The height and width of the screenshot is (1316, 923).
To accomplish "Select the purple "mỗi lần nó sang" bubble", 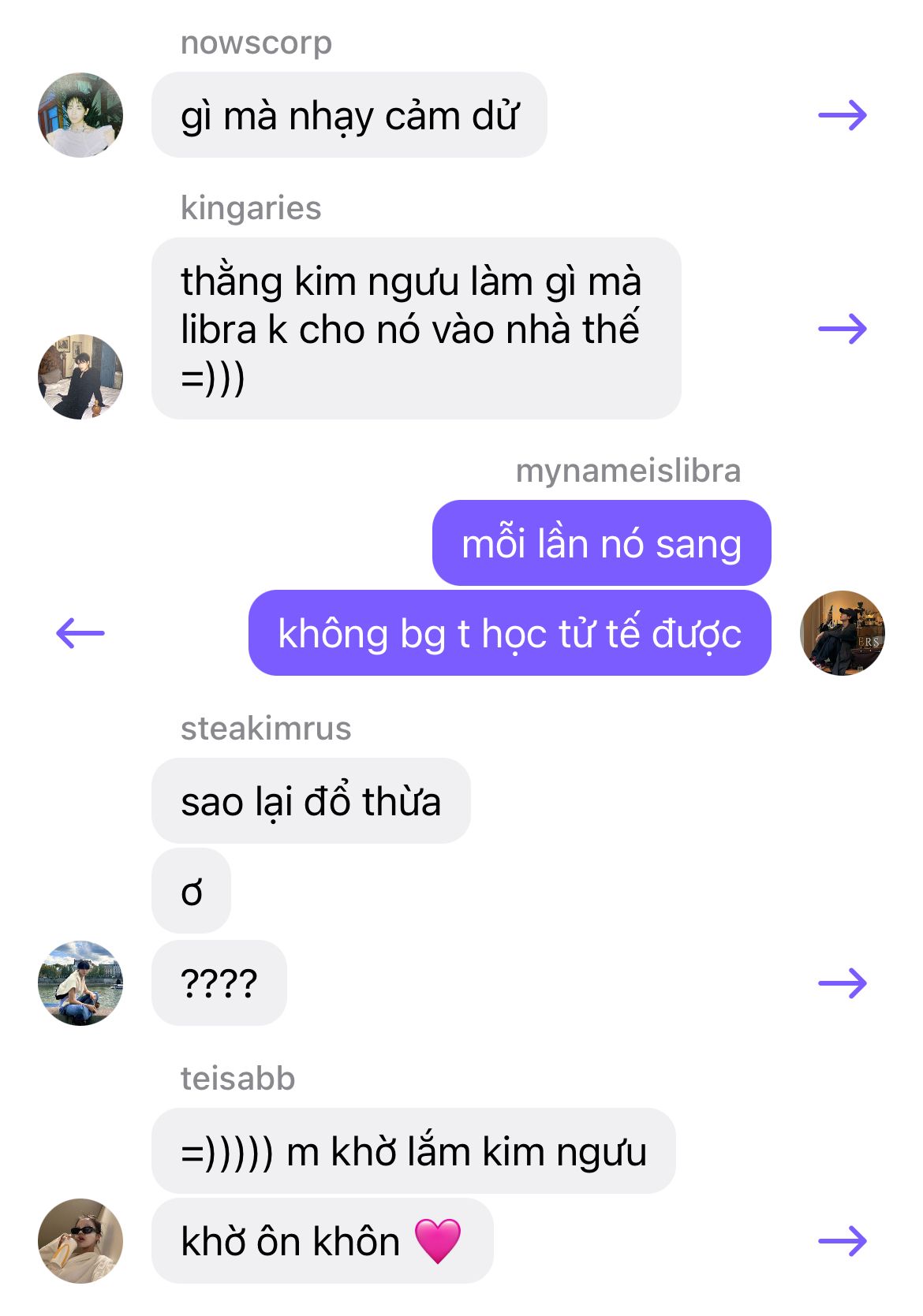I will pos(602,543).
